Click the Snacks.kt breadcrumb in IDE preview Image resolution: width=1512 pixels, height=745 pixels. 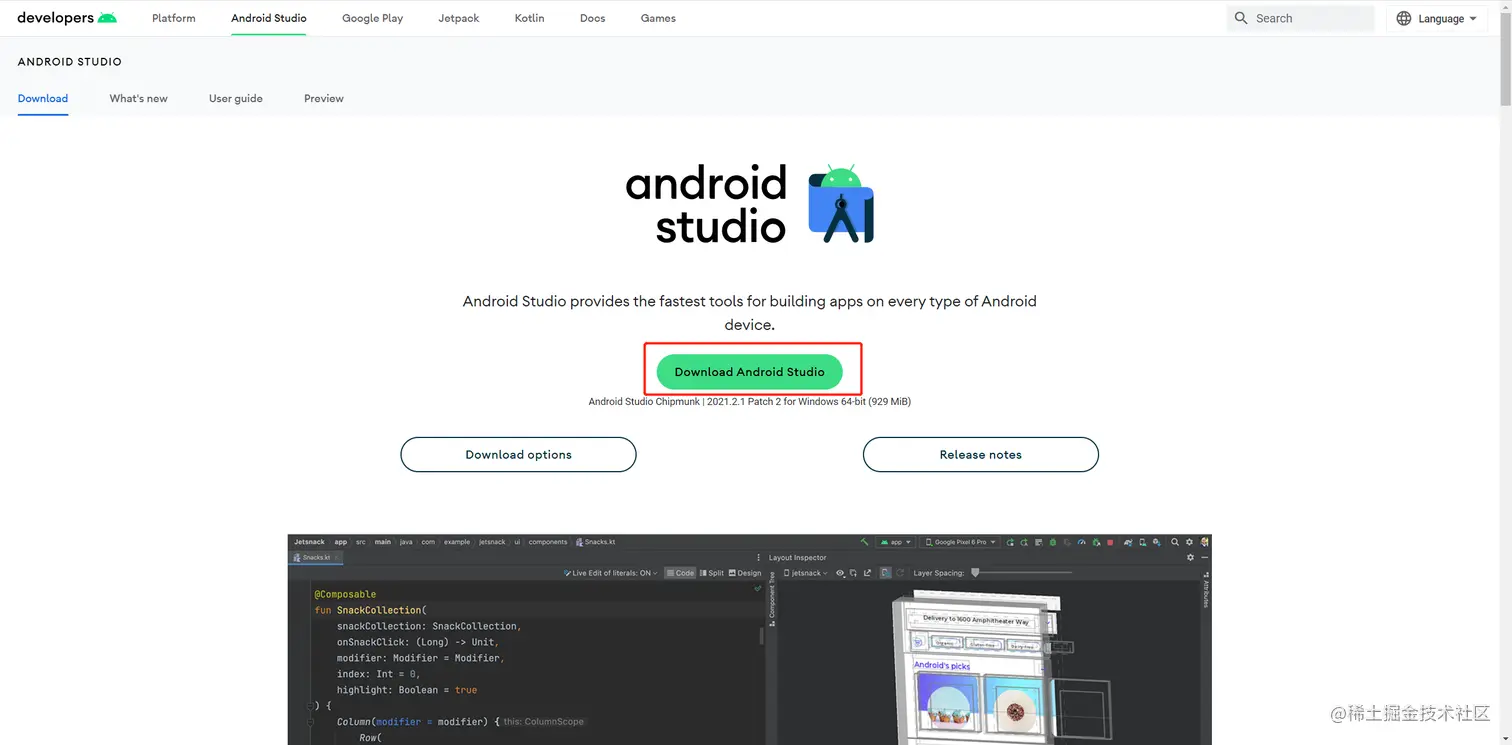pyautogui.click(x=595, y=542)
